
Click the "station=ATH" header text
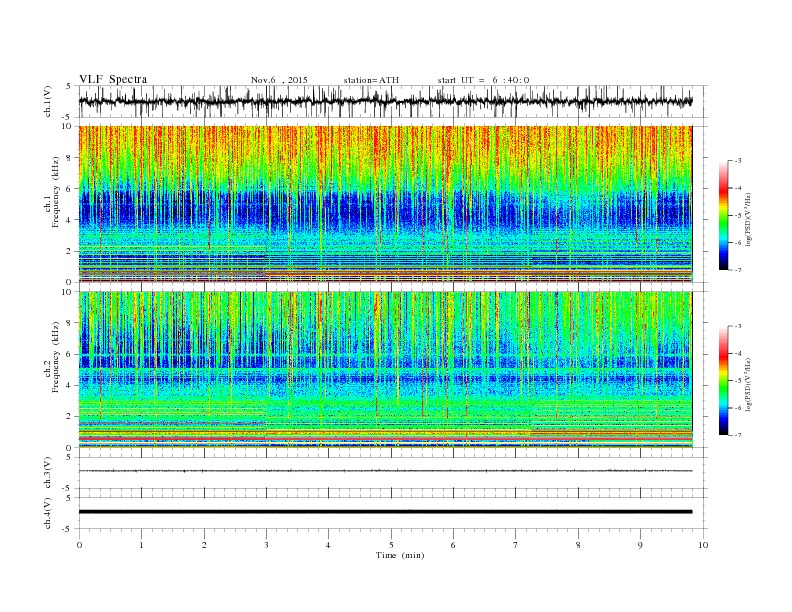[371, 80]
